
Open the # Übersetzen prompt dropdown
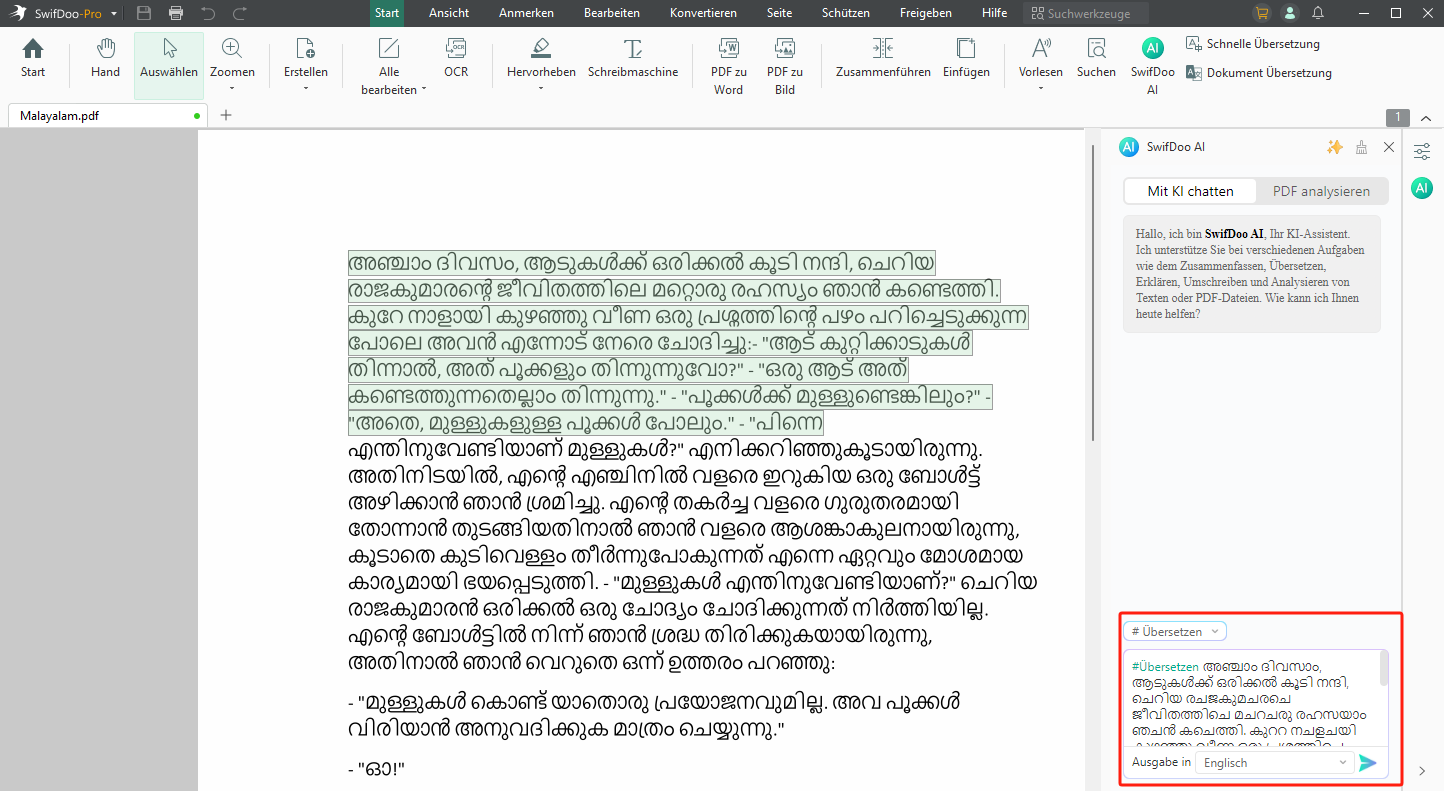click(x=1175, y=631)
